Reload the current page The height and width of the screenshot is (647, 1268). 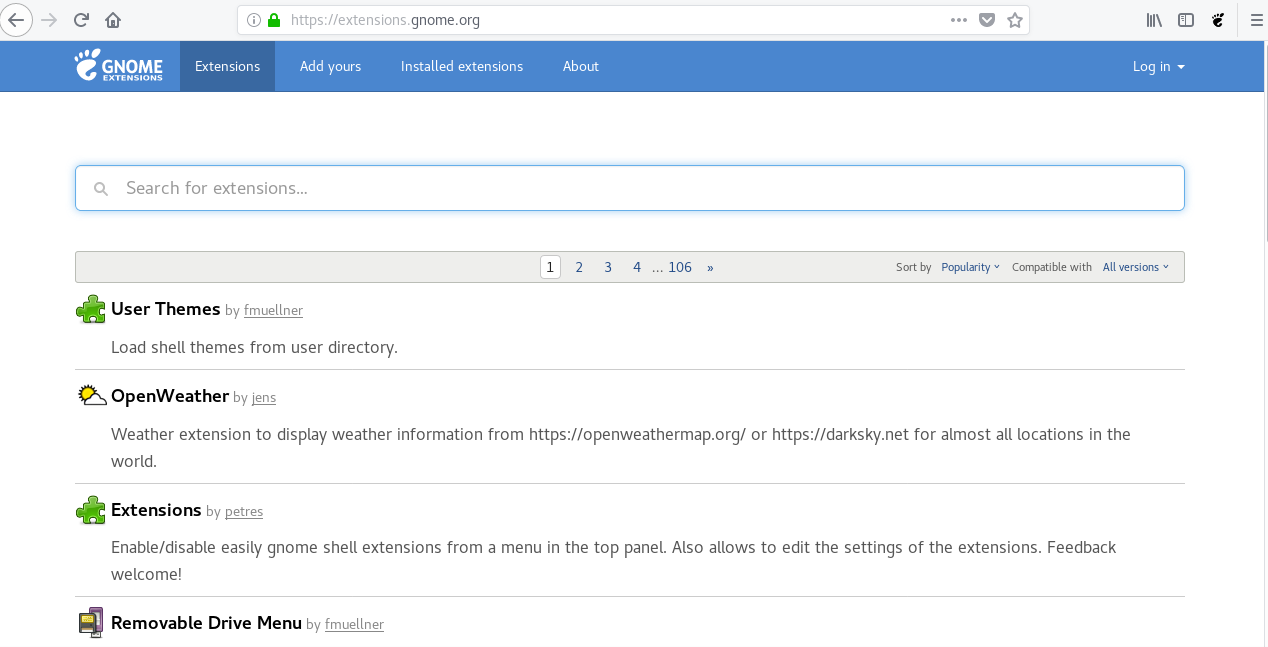point(81,19)
